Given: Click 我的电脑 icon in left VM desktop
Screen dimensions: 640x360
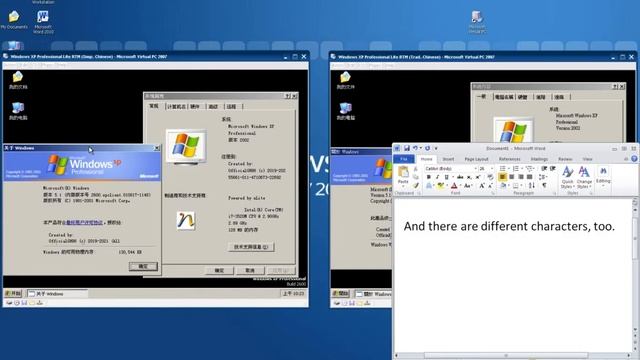Looking at the screenshot, I should click(x=18, y=111).
